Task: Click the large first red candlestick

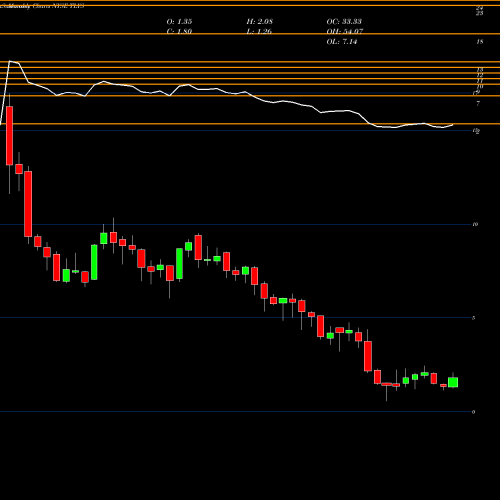Action: [x=9, y=136]
